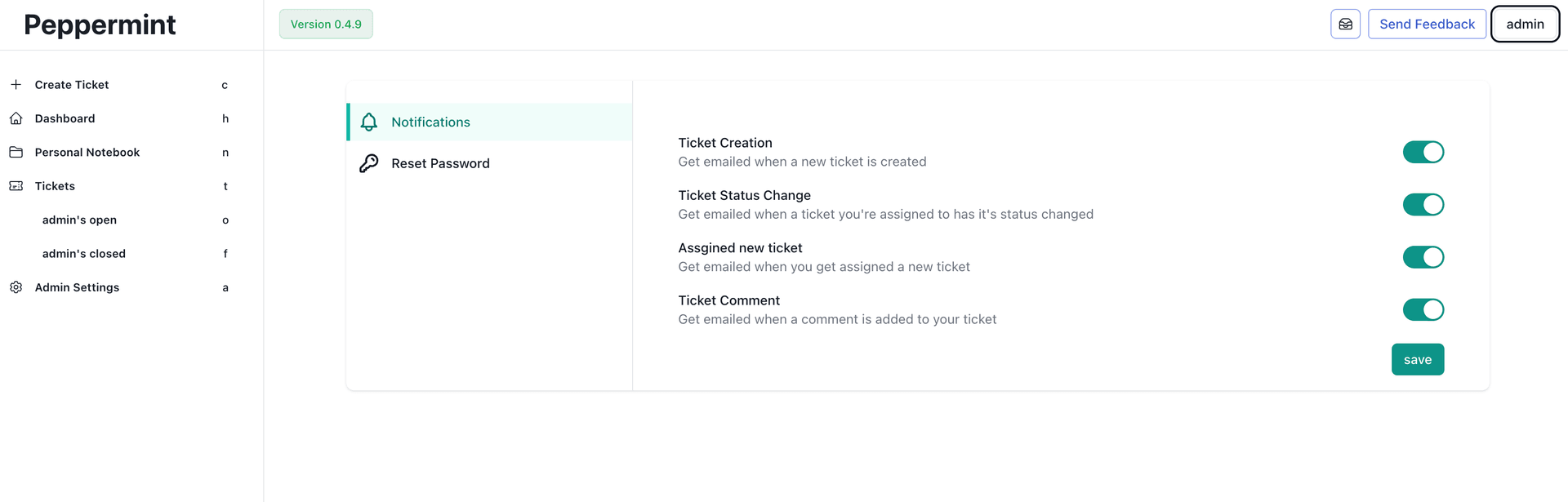This screenshot has height=502, width=1568.
Task: Click the Dashboard home icon
Action: tap(16, 118)
